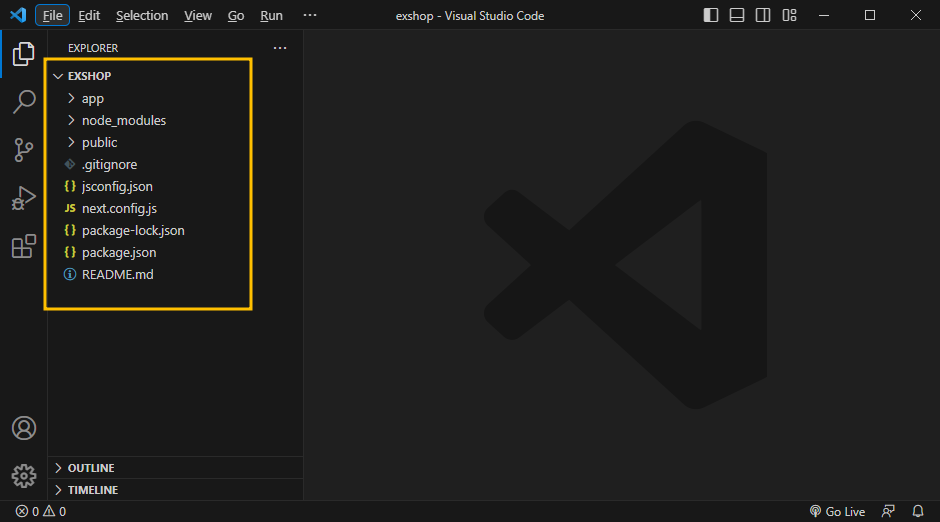
Task: Open the jsconfig.json file
Action: (x=175, y=186)
